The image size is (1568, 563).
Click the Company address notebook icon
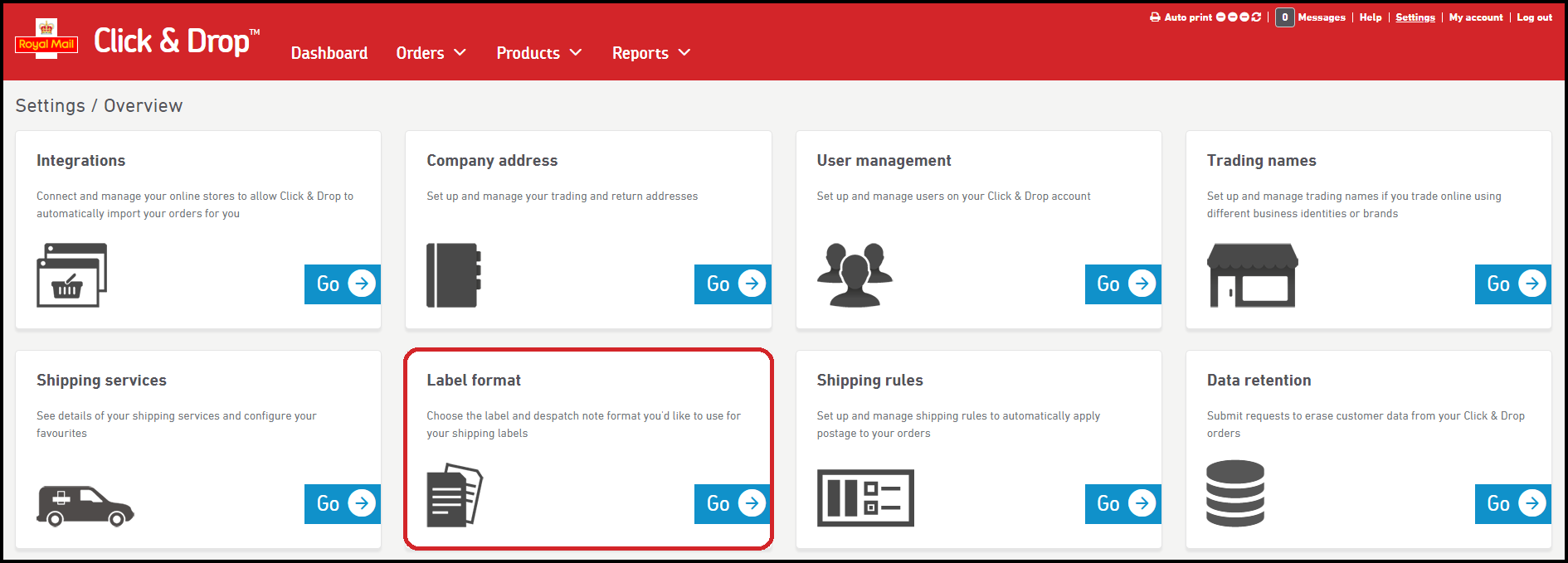pos(453,275)
